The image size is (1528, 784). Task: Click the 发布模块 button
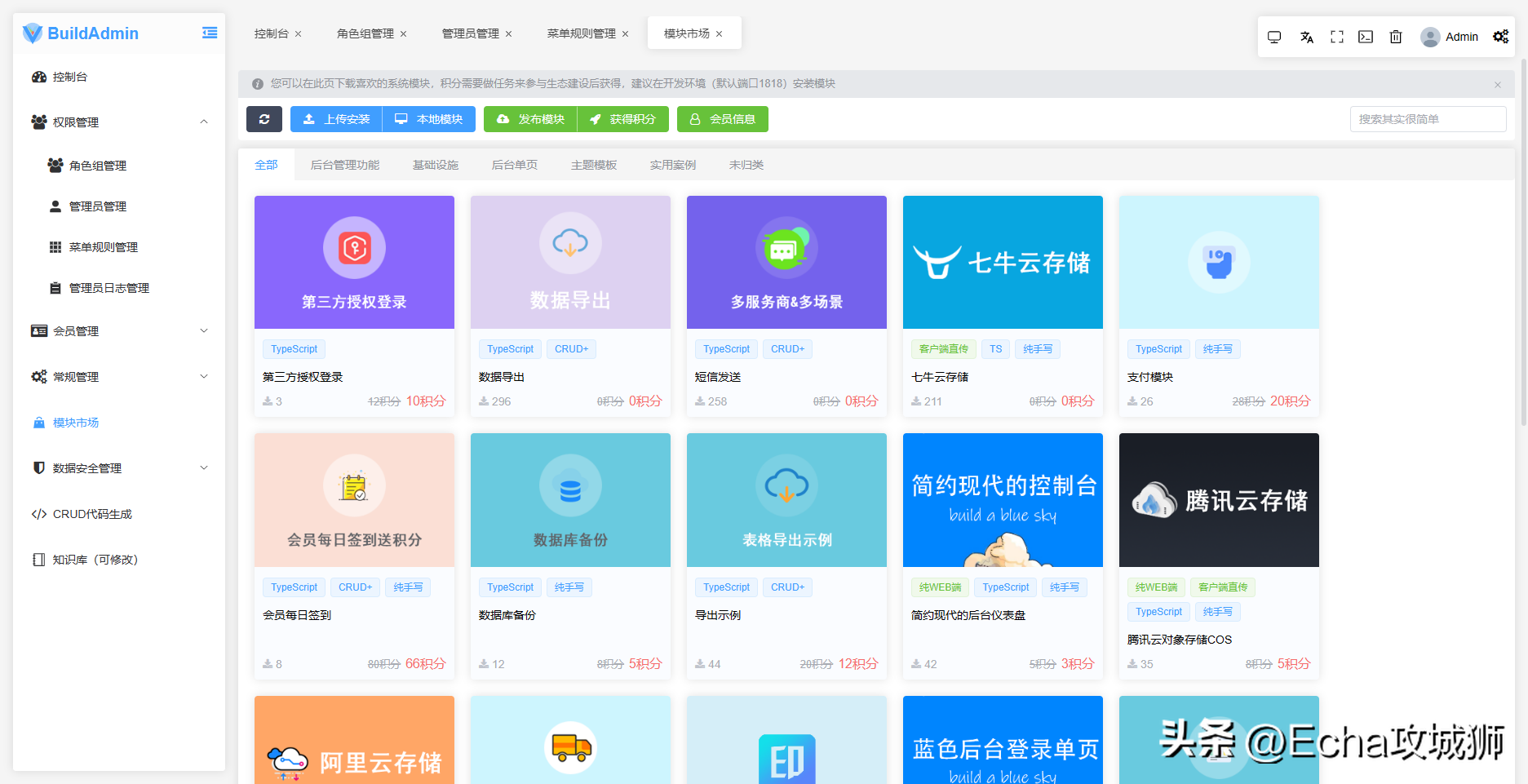pyautogui.click(x=530, y=119)
